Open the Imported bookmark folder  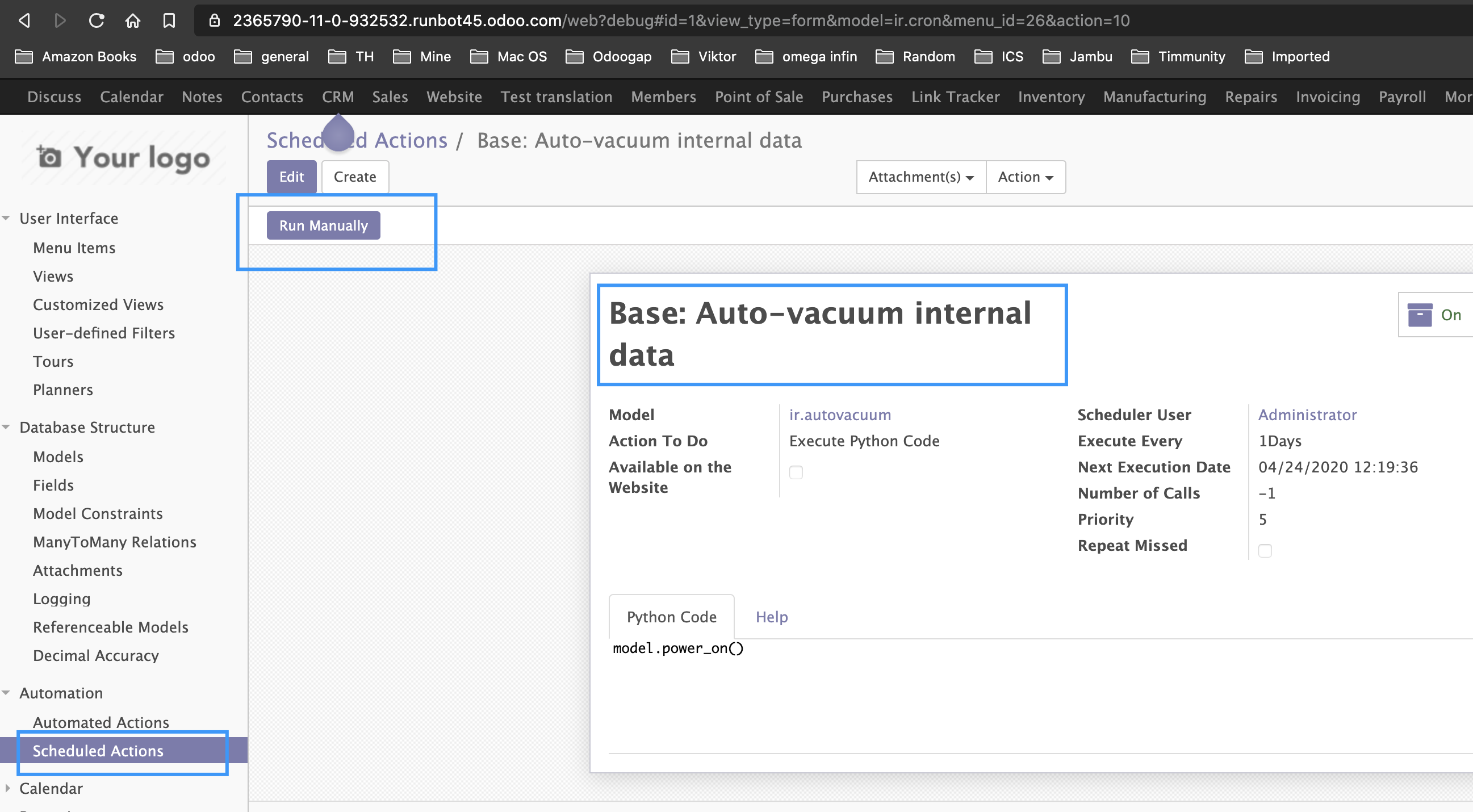1287,57
